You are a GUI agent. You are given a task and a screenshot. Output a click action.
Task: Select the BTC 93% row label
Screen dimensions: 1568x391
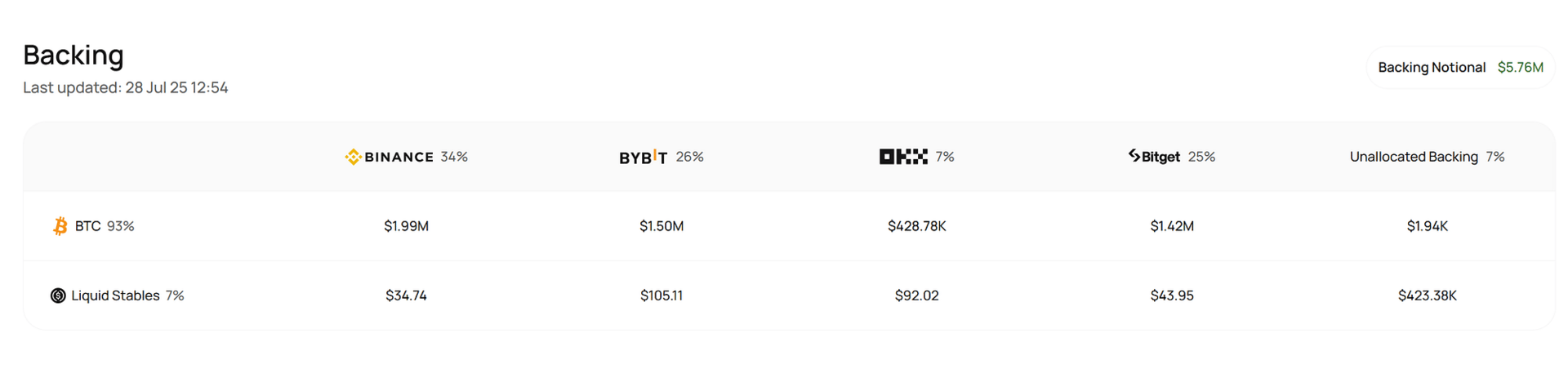(x=105, y=226)
